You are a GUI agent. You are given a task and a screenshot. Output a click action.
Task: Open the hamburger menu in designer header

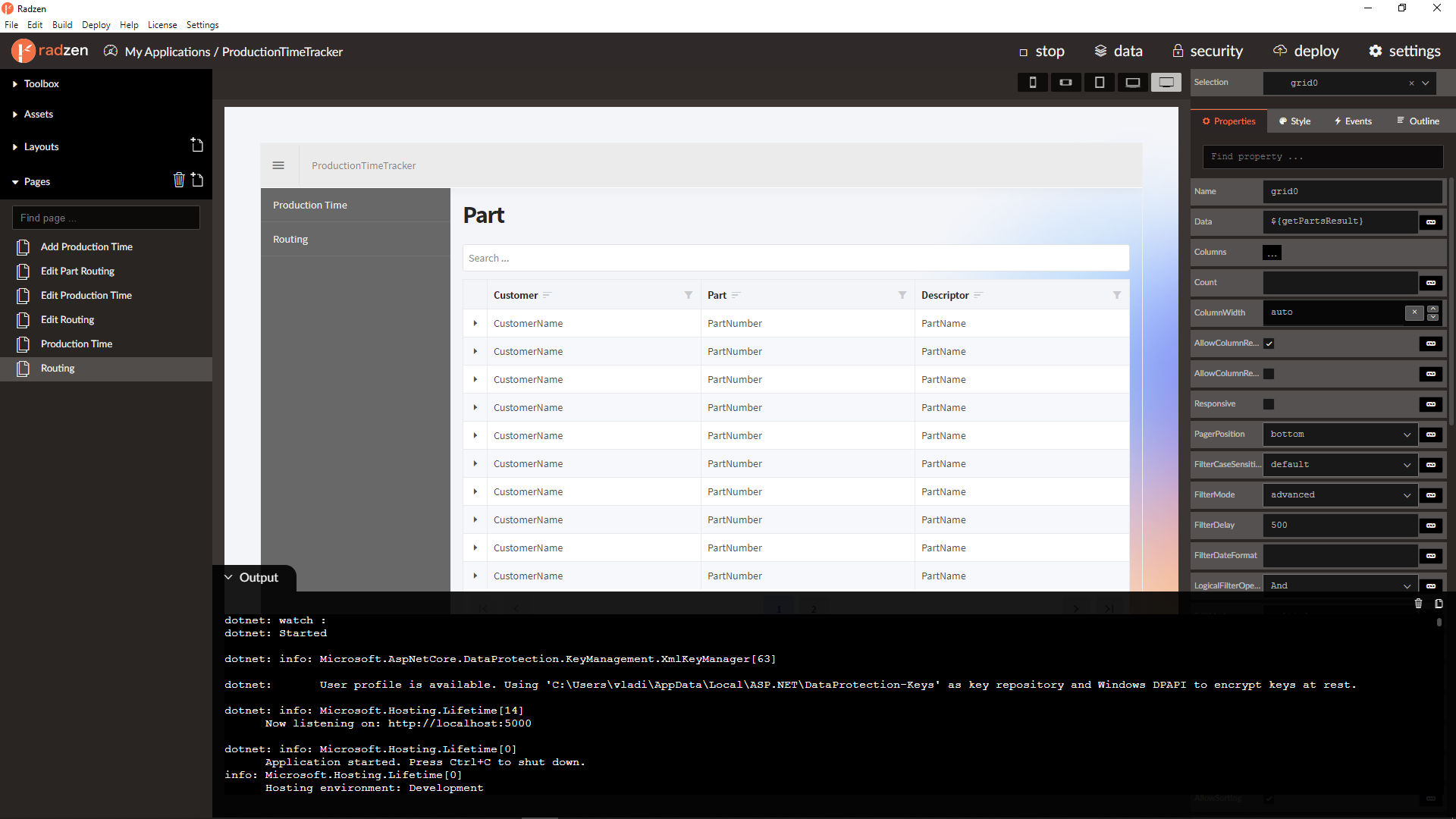(x=278, y=165)
